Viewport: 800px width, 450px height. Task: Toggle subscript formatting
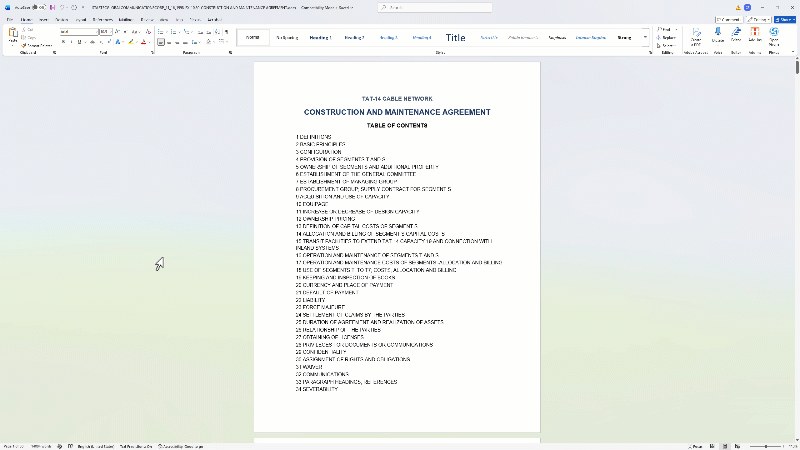point(101,42)
